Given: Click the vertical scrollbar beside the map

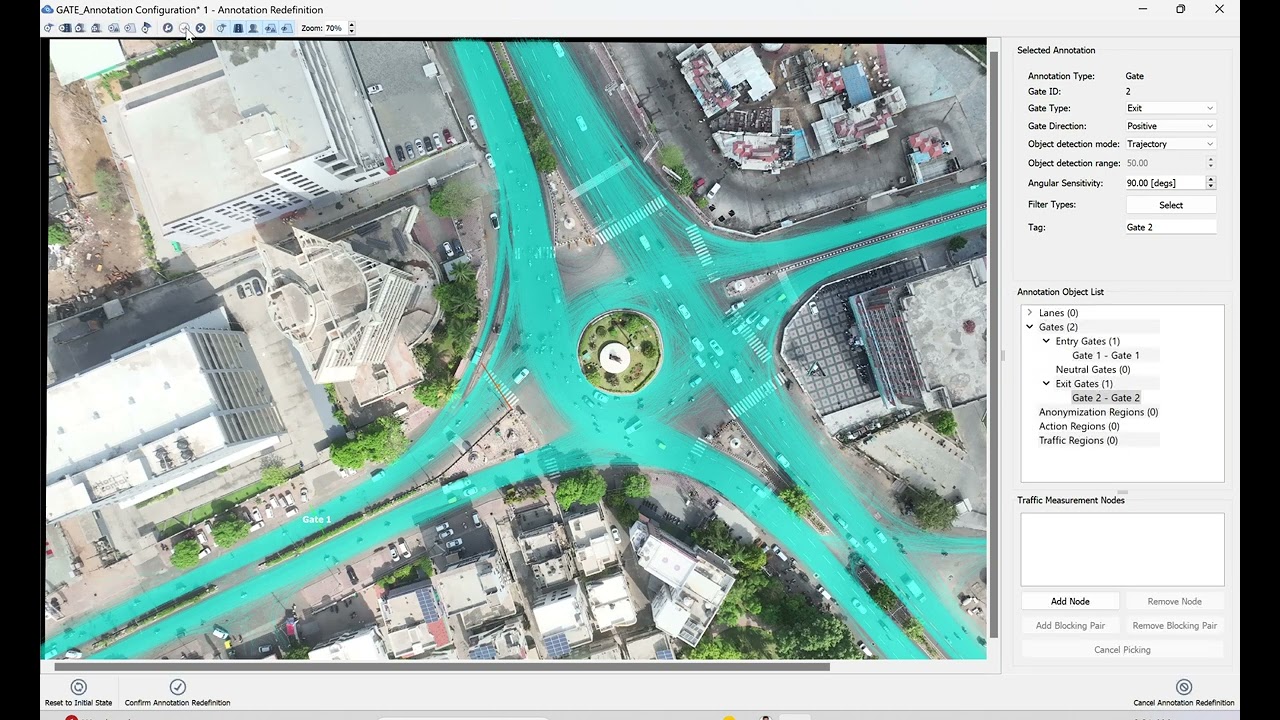Looking at the screenshot, I should [x=993, y=345].
